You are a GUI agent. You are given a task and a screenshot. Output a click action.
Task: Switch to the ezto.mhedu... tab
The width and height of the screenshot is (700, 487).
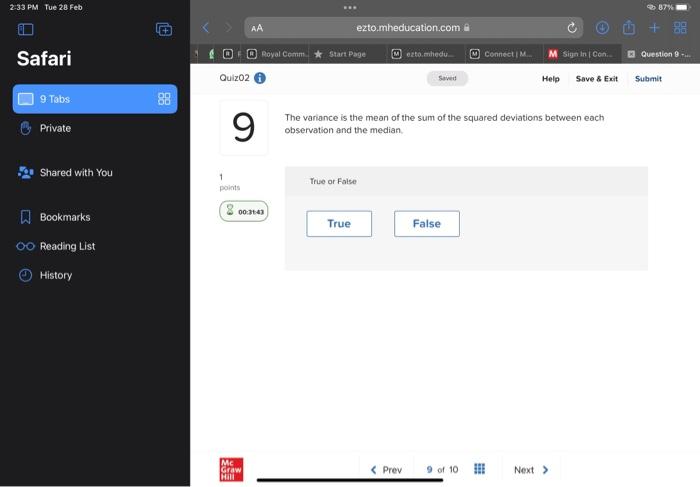tap(426, 54)
